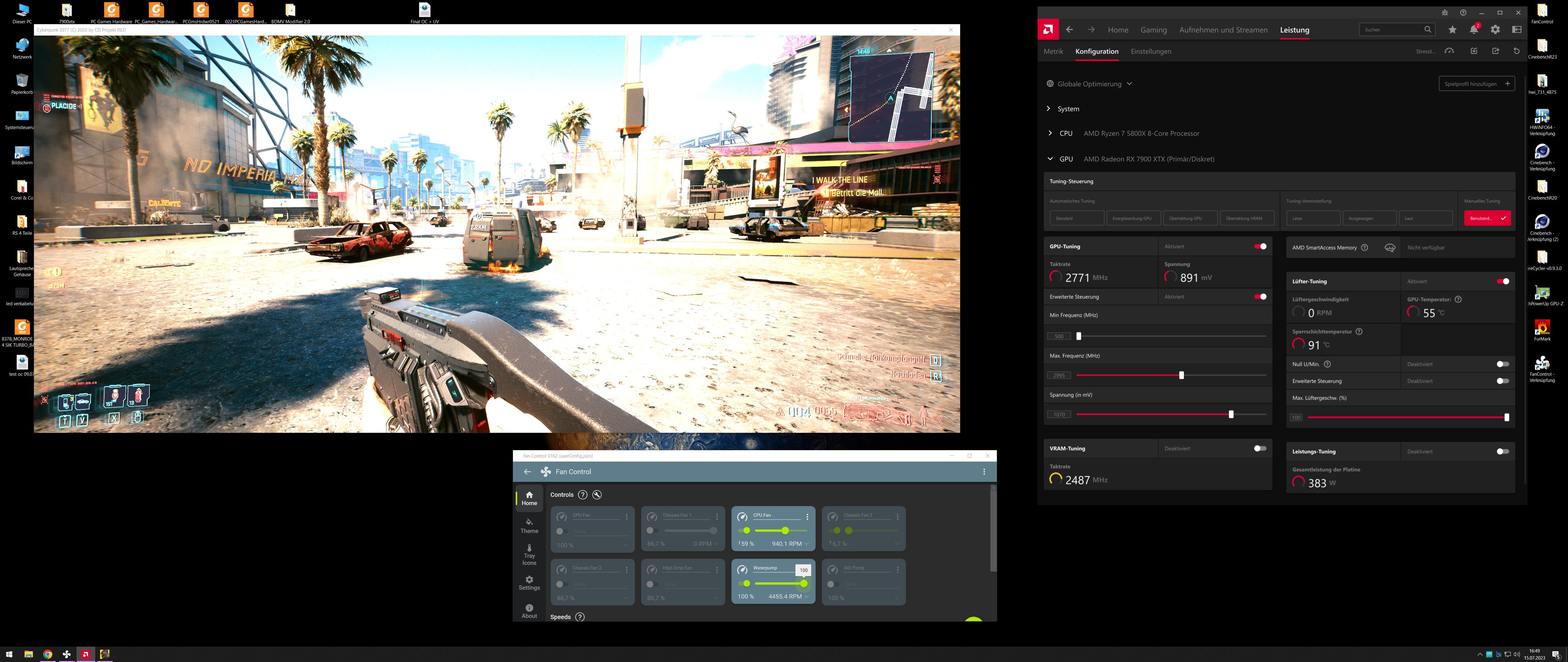Click the Max. Frequenz slider handle
Image resolution: width=1568 pixels, height=662 pixels.
(1181, 375)
